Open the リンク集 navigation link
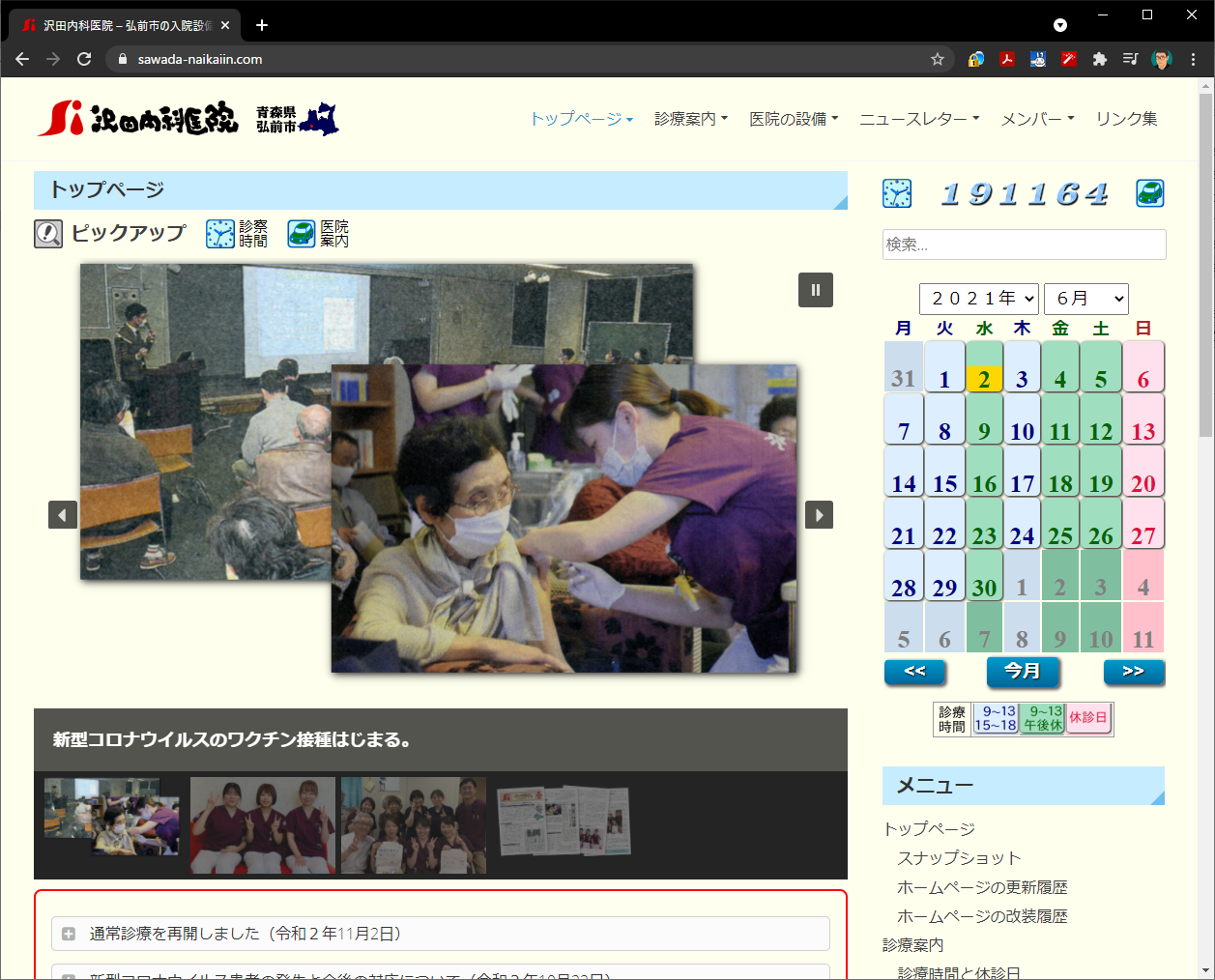 [1126, 119]
